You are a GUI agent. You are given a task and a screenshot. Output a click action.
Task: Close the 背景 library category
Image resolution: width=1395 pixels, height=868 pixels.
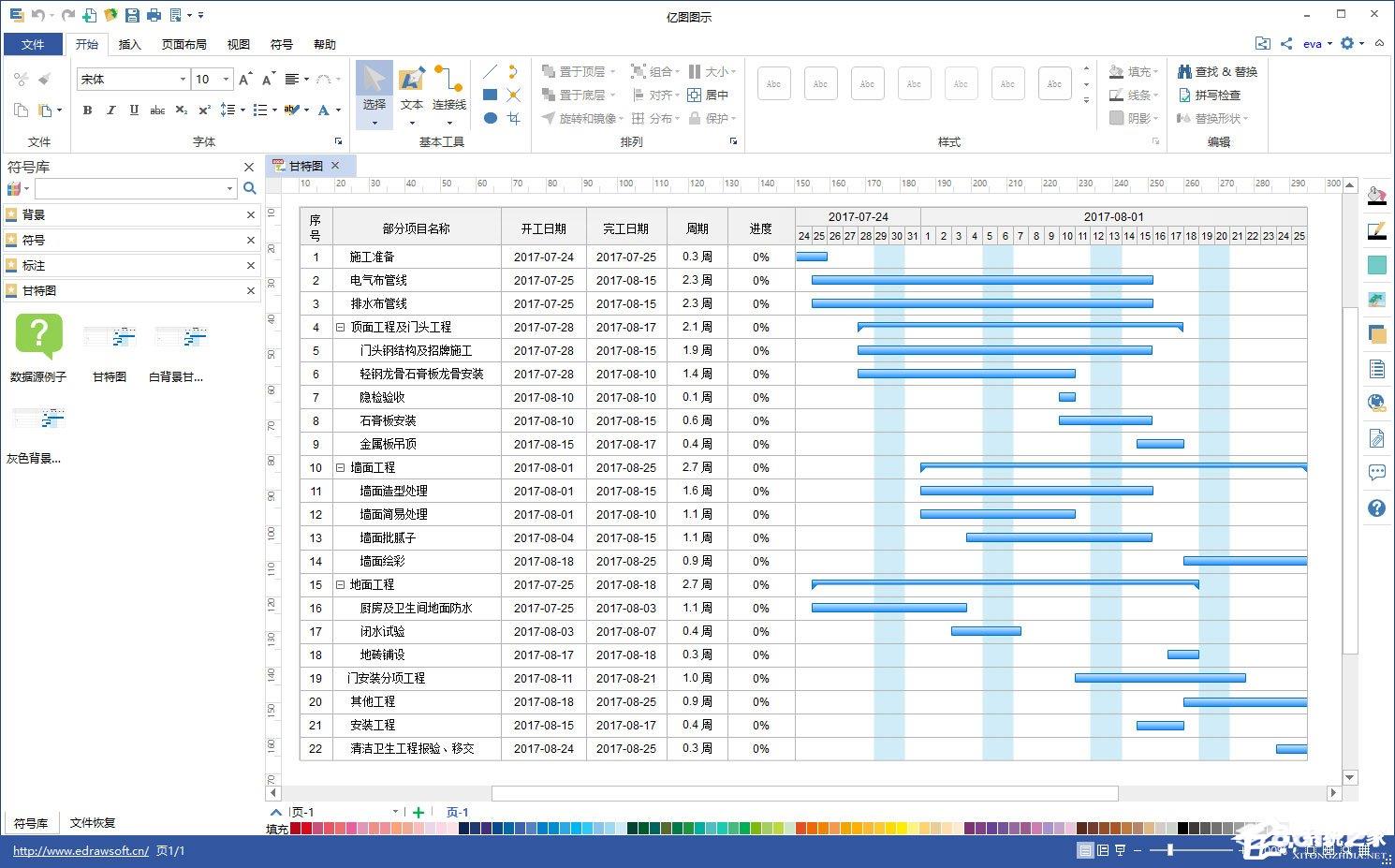click(x=250, y=214)
